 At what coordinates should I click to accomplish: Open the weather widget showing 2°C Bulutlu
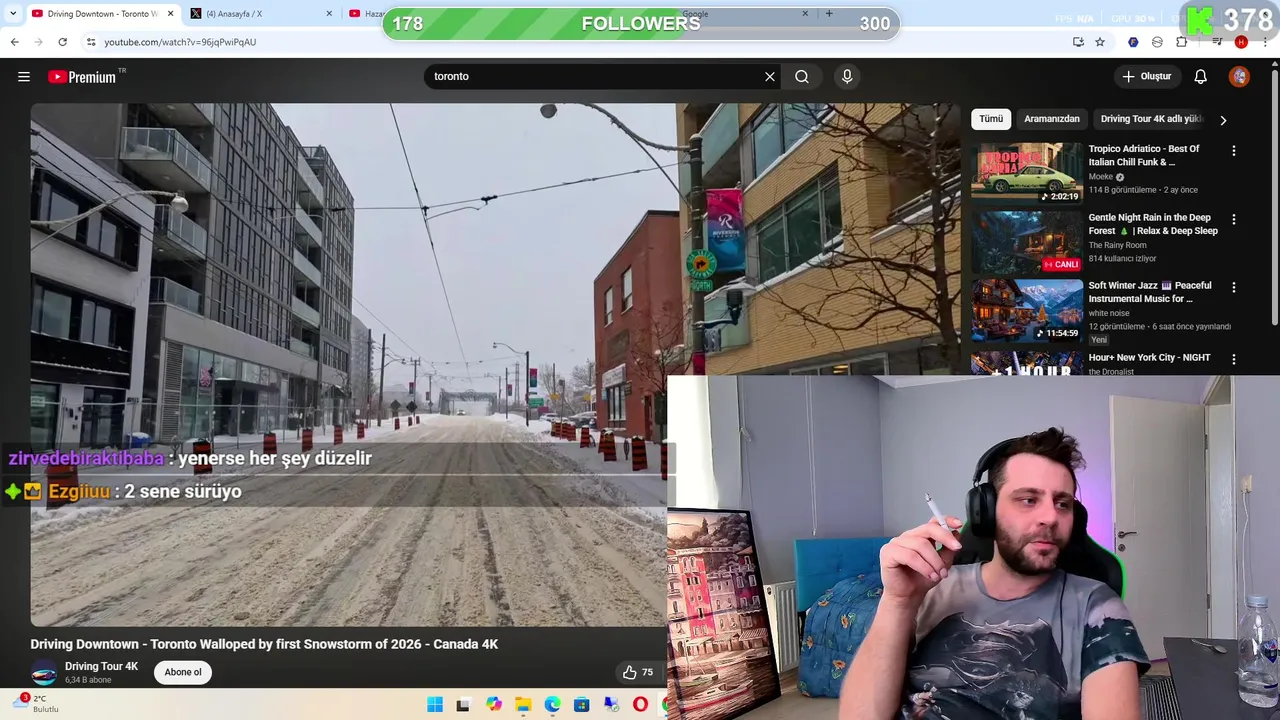[x=35, y=704]
